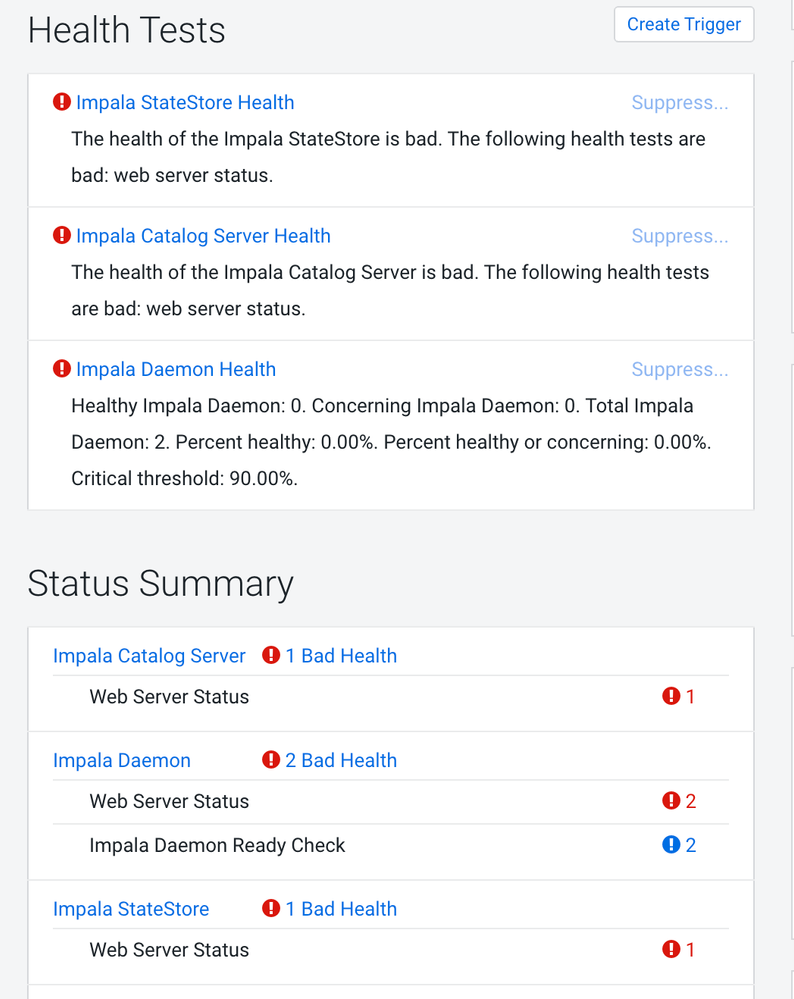
Task: Click red error icon beside Impala StateStore Health
Action: tap(62, 102)
